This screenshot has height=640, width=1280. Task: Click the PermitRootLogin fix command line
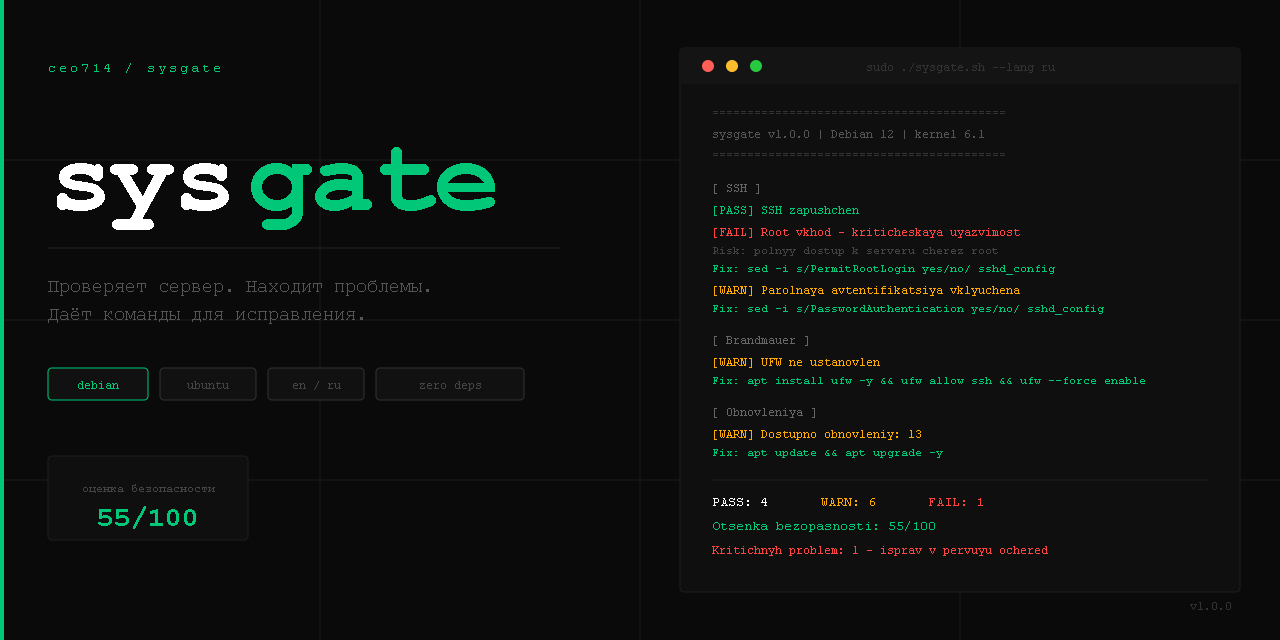883,268
